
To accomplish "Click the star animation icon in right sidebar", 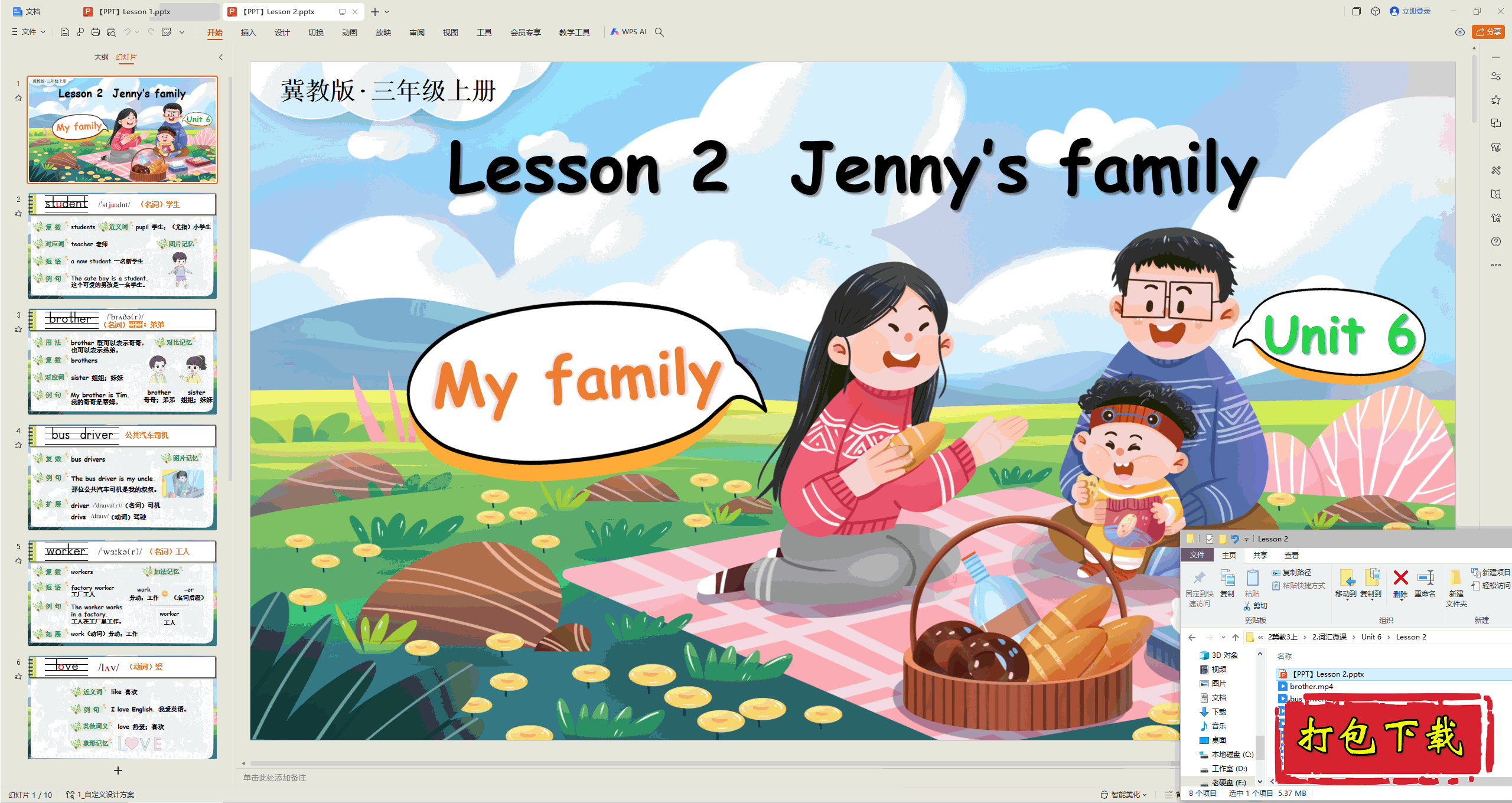I will pyautogui.click(x=1496, y=100).
